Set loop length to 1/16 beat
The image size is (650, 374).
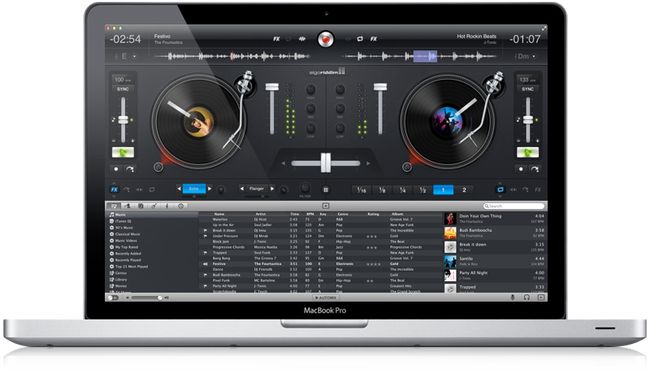[x=361, y=190]
